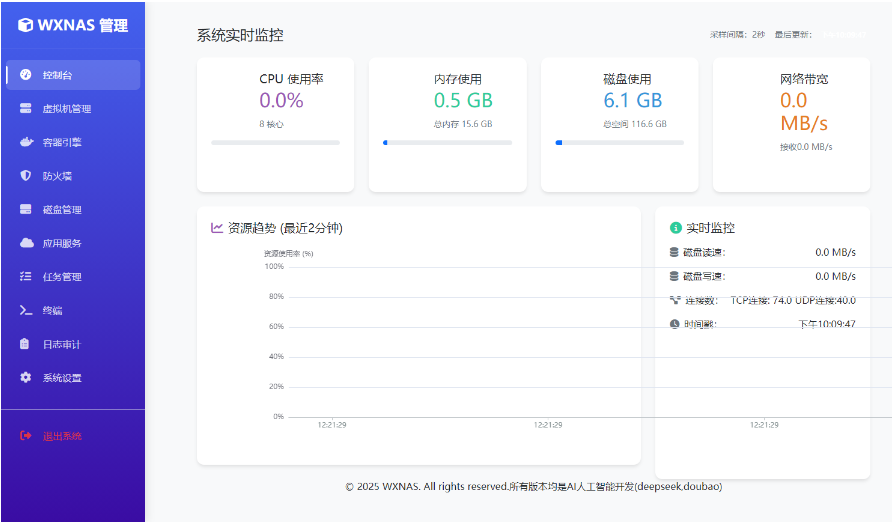Click the 内存使用 progress bar
The width and height of the screenshot is (892, 522).
[x=447, y=143]
